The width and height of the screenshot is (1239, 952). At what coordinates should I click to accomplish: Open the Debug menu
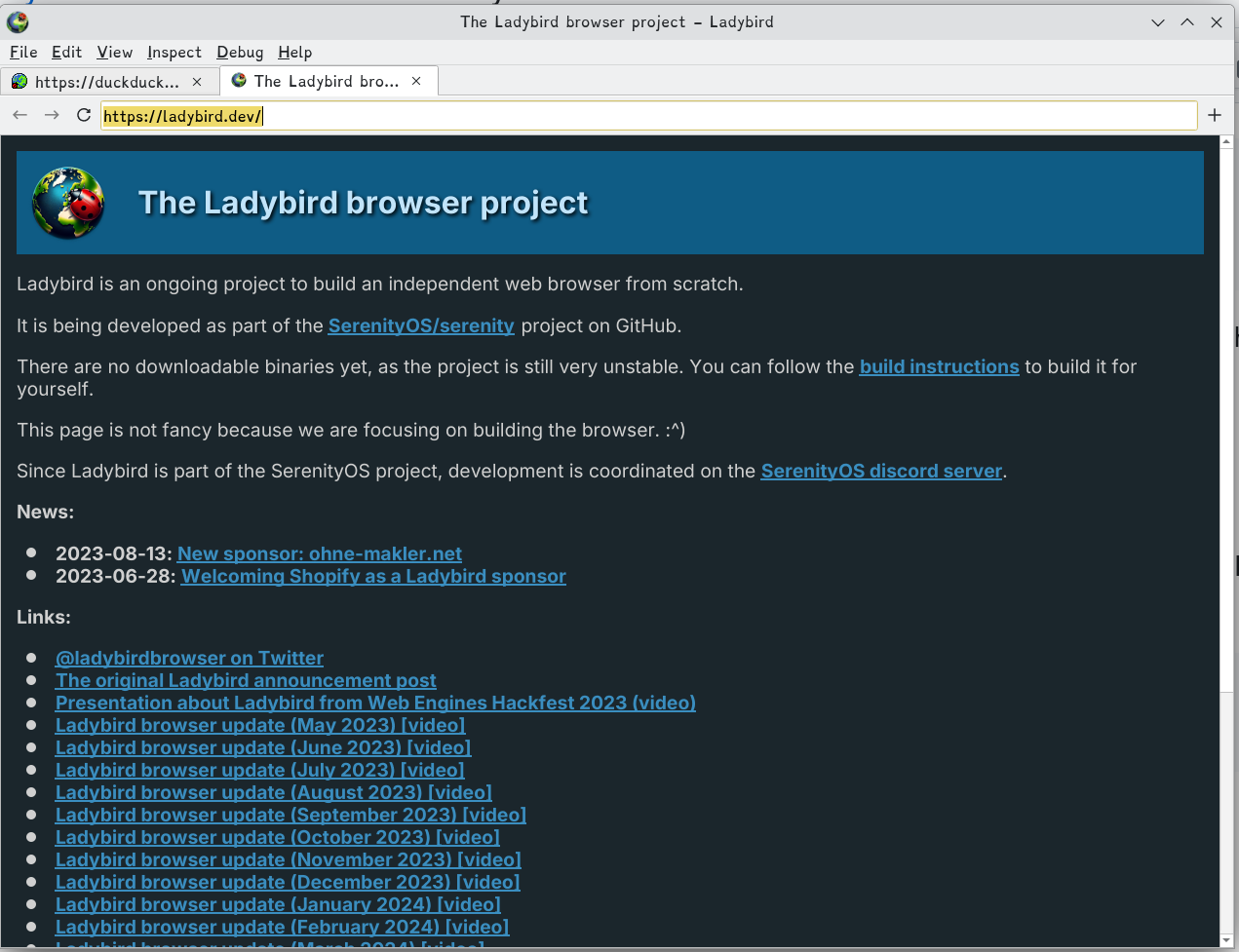click(240, 53)
